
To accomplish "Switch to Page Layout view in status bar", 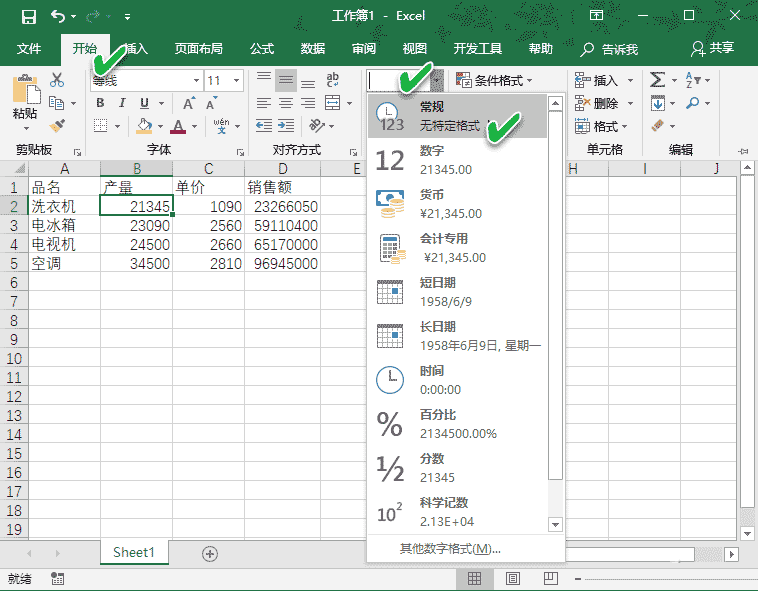I will coord(512,579).
